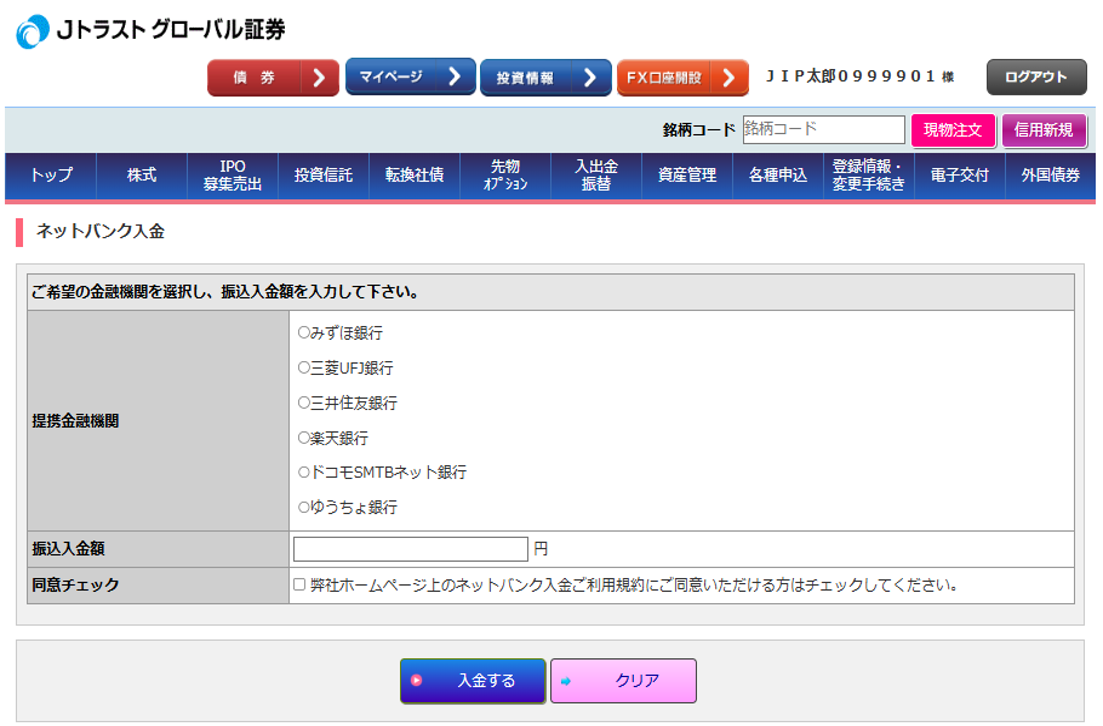This screenshot has height=726, width=1103.
Task: Click the arrow icon on FX口座開設 button
Action: point(729,77)
